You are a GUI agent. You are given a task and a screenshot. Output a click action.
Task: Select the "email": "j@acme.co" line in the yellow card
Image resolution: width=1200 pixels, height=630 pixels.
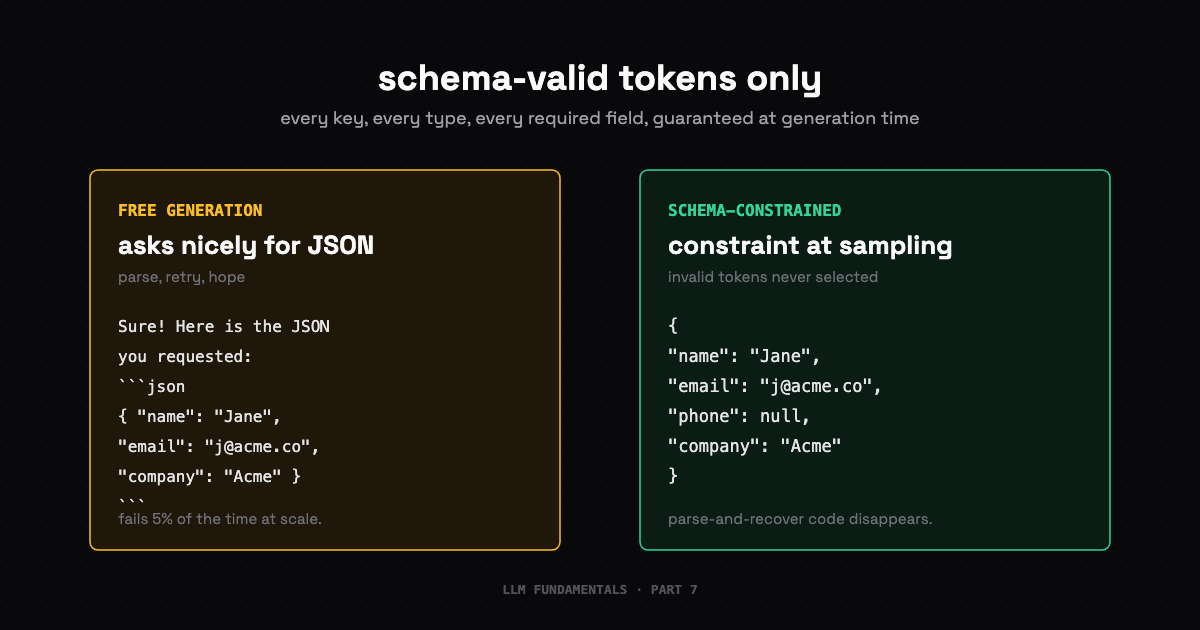(218, 446)
